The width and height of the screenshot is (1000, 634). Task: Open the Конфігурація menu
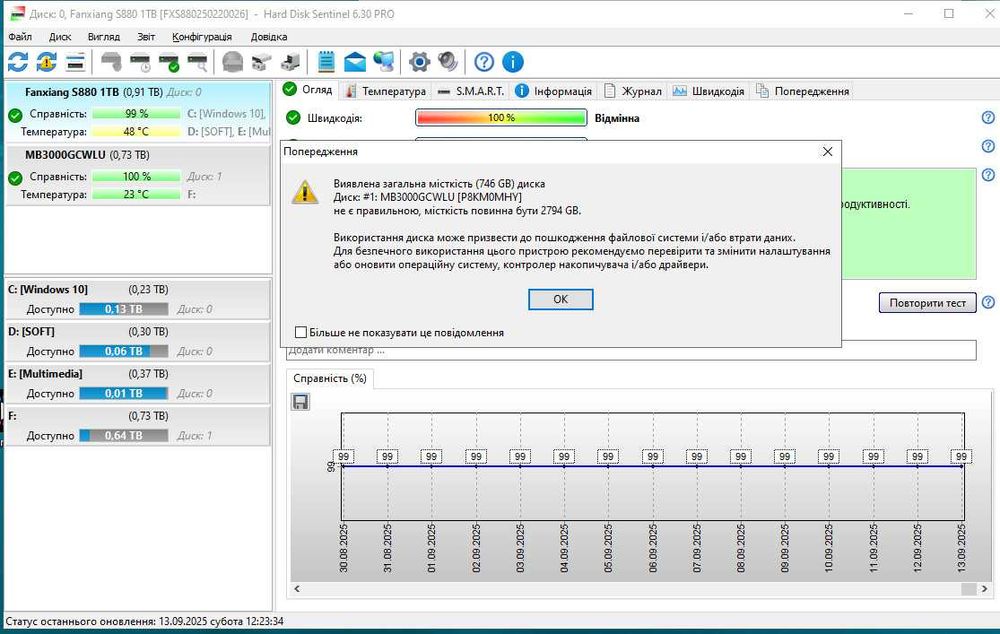point(202,36)
